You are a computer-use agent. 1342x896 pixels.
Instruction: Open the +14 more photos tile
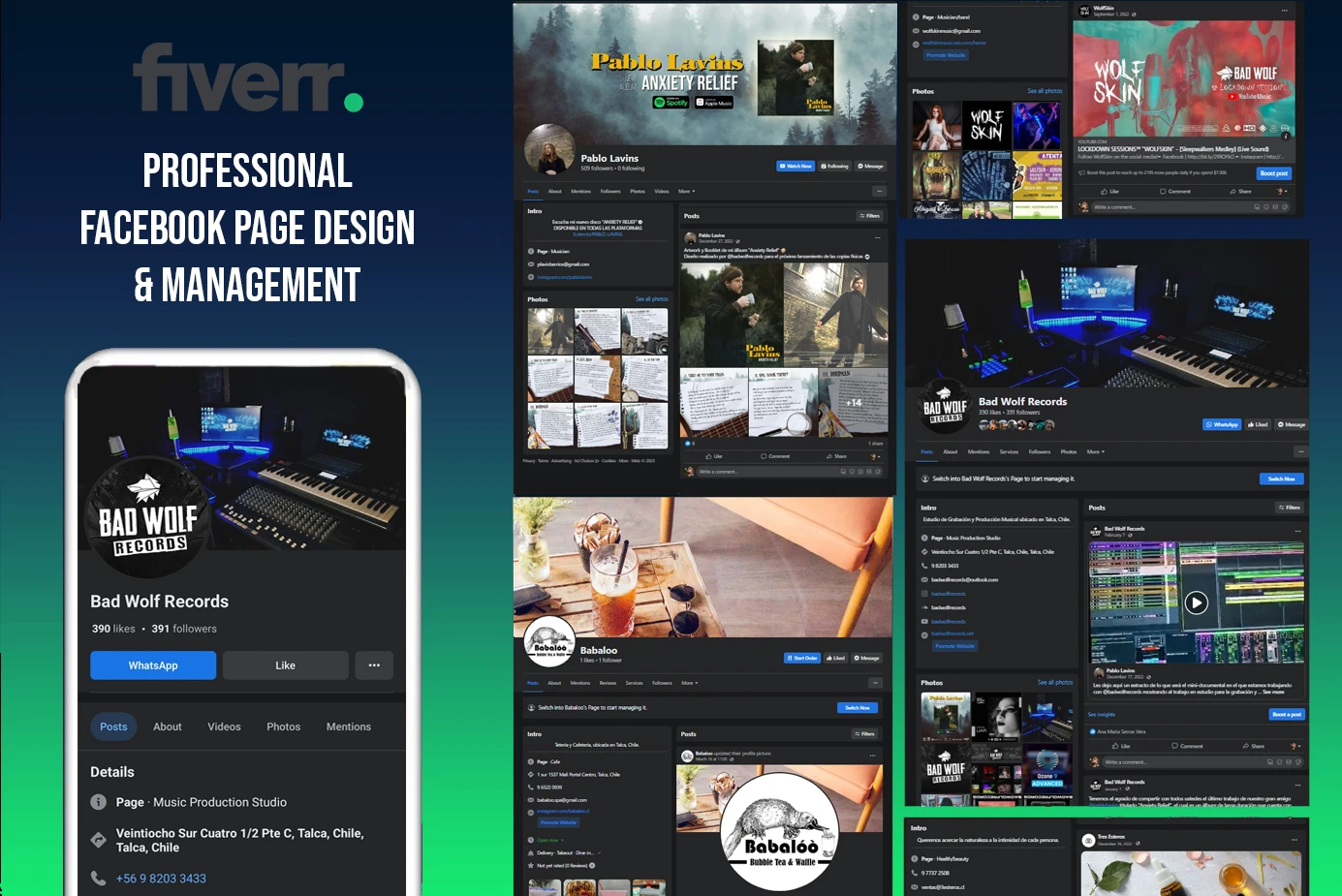pyautogui.click(x=854, y=402)
